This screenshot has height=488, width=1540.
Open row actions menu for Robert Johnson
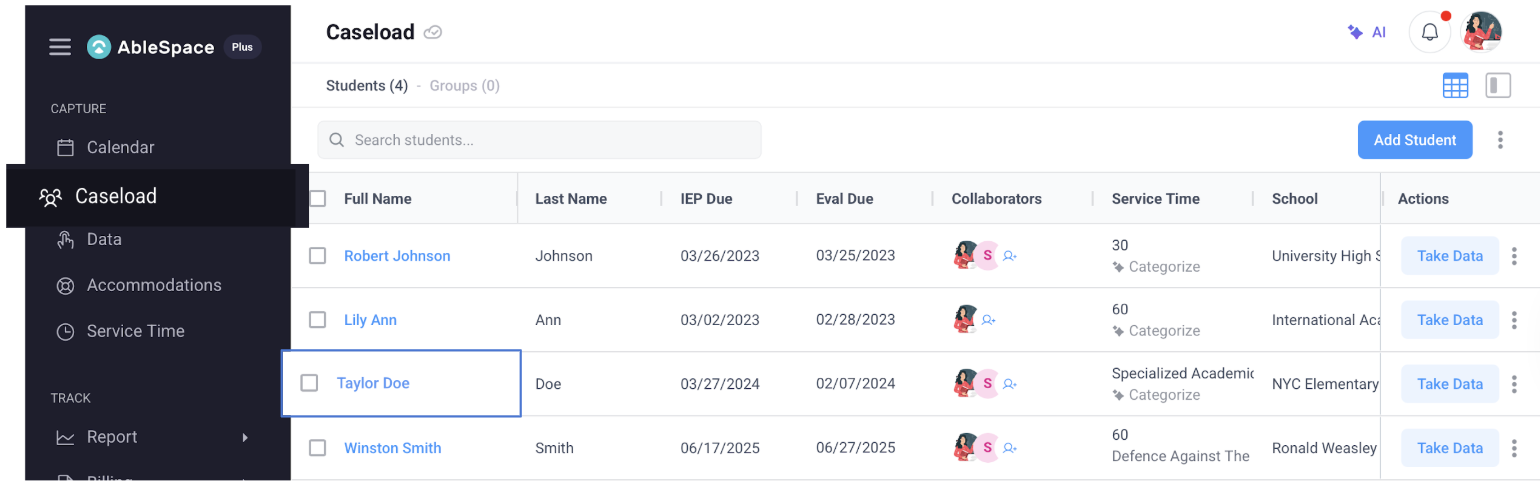tap(1514, 256)
